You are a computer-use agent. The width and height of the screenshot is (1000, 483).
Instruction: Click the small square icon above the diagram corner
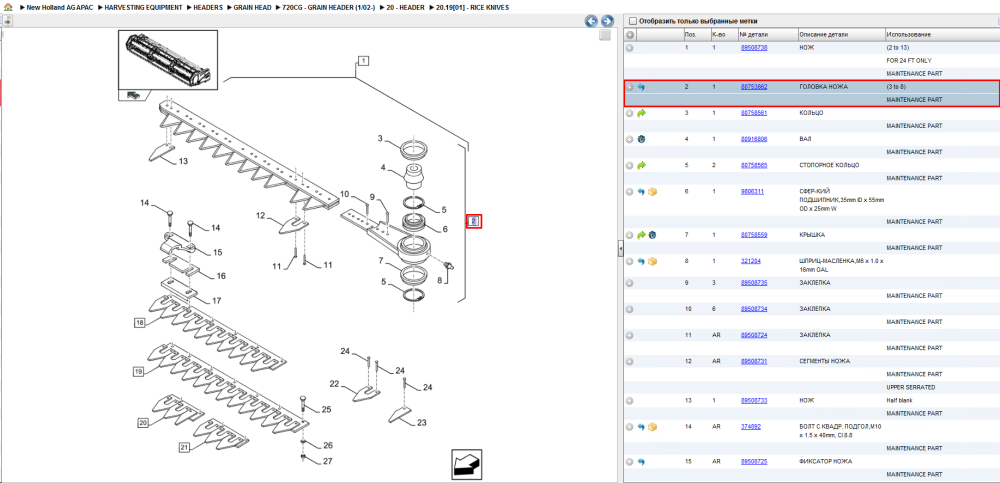(605, 36)
